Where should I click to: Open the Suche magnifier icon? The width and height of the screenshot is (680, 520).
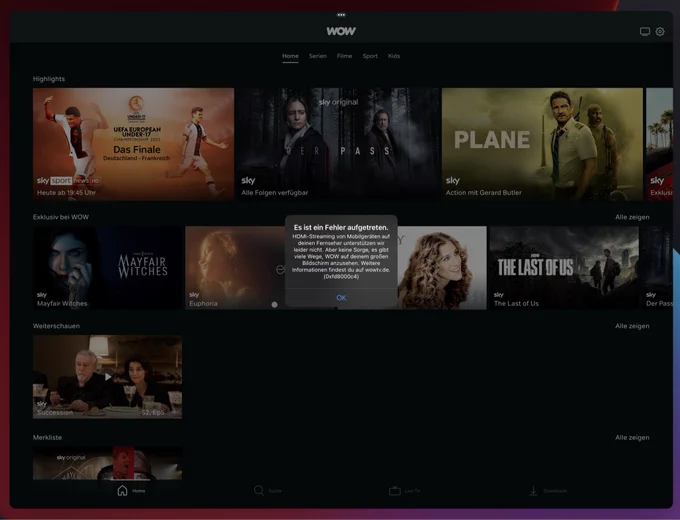pos(259,491)
